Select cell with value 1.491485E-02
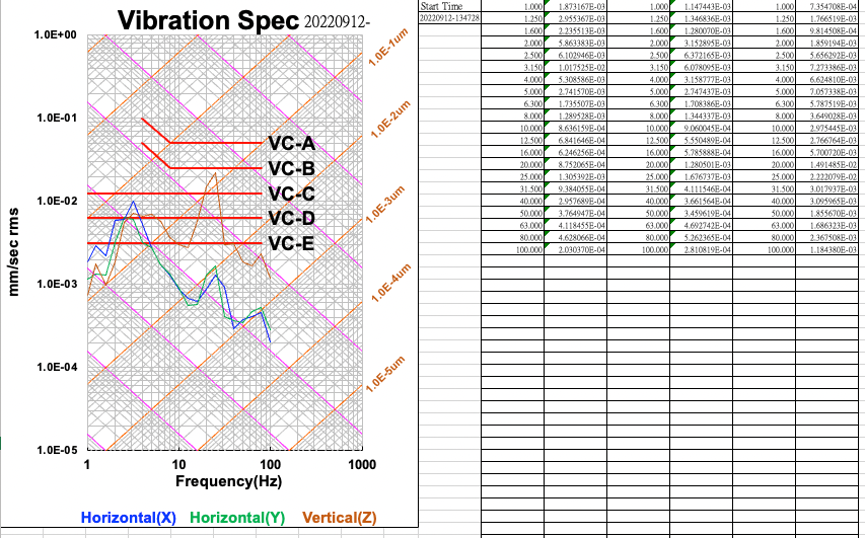866x539 pixels. click(827, 164)
